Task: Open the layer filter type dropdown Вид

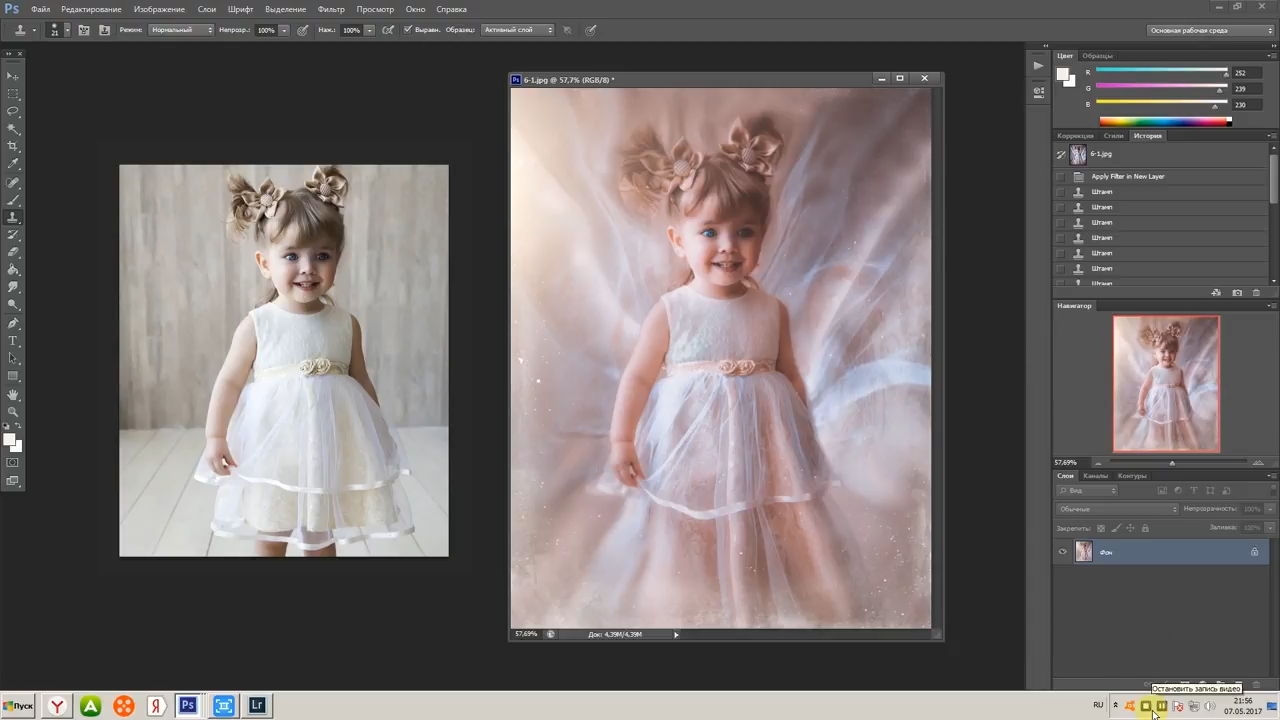Action: (x=1087, y=491)
